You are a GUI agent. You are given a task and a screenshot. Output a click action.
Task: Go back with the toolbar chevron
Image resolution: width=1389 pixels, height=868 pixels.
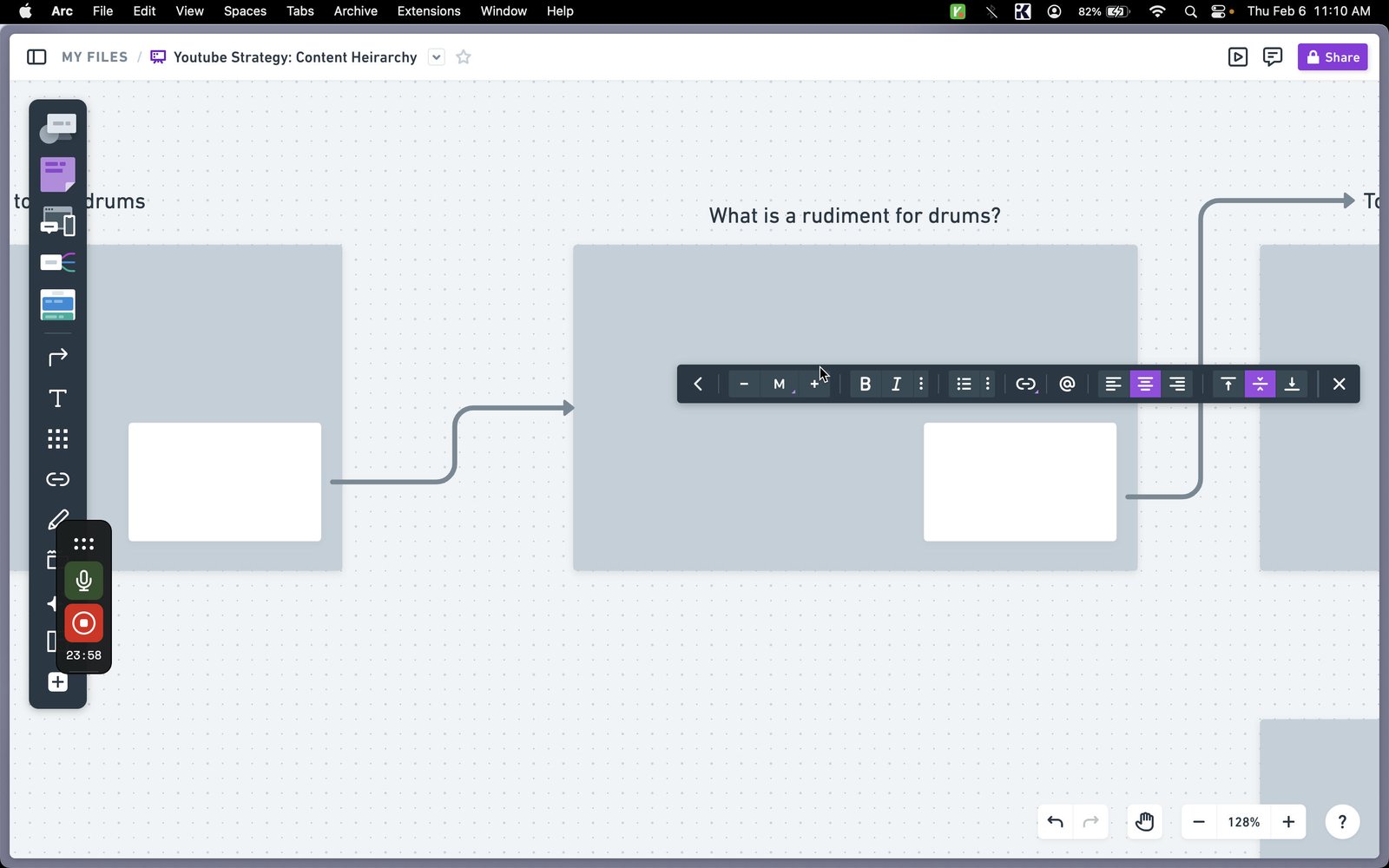pyautogui.click(x=698, y=384)
